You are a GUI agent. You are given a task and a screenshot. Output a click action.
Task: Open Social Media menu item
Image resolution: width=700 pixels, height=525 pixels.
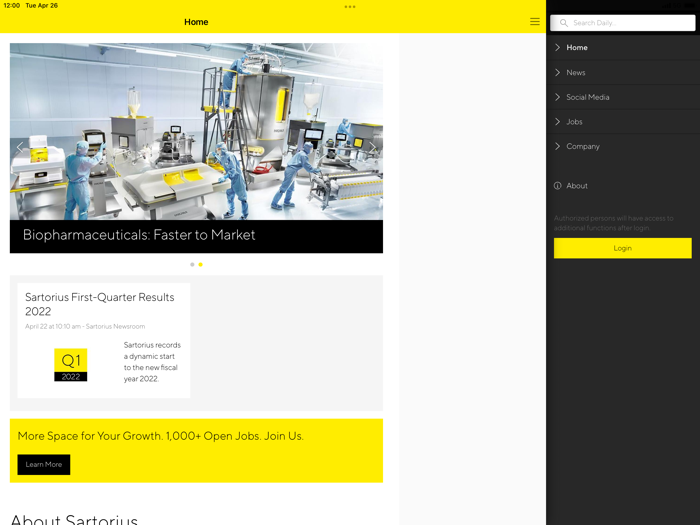(623, 97)
